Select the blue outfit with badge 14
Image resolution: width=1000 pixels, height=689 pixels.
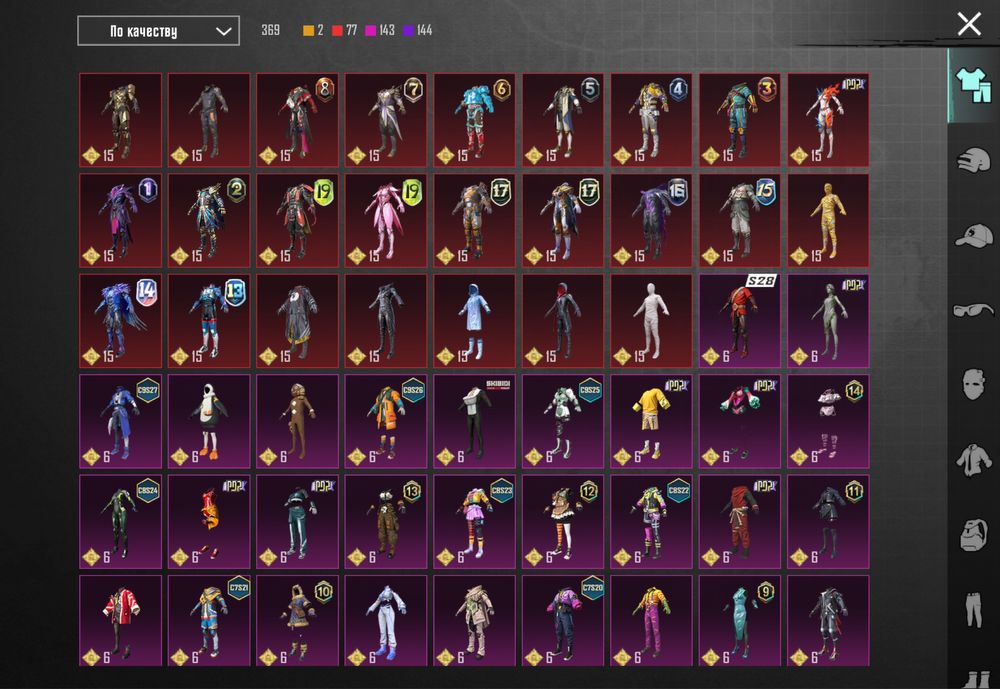coord(121,321)
